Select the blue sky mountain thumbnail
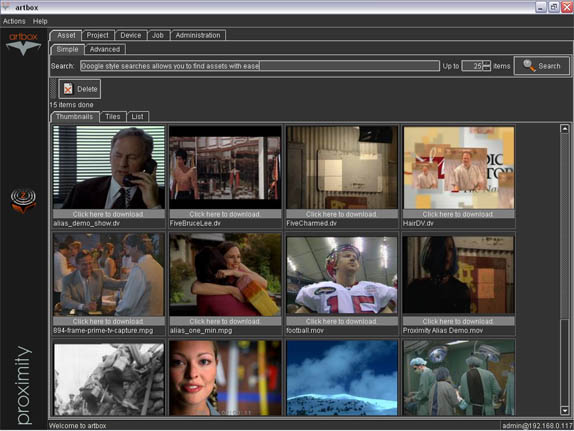 point(342,379)
